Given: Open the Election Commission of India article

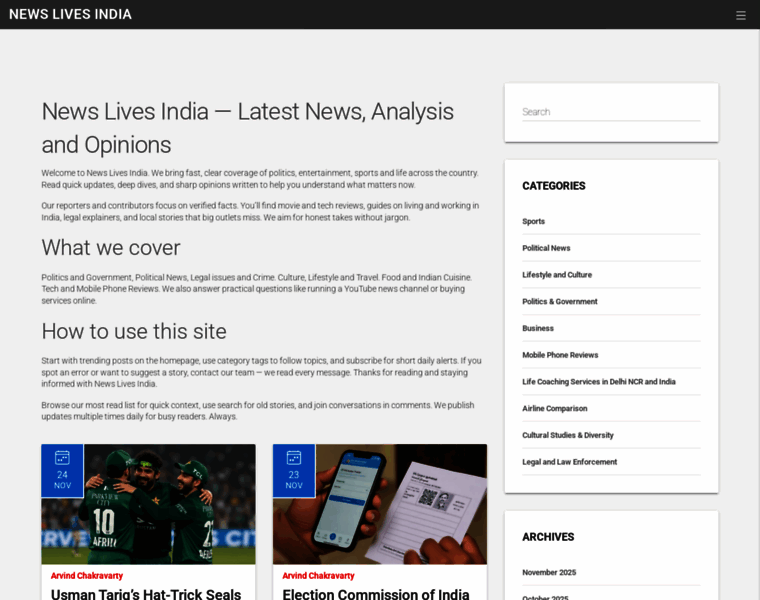Looking at the screenshot, I should (375, 594).
